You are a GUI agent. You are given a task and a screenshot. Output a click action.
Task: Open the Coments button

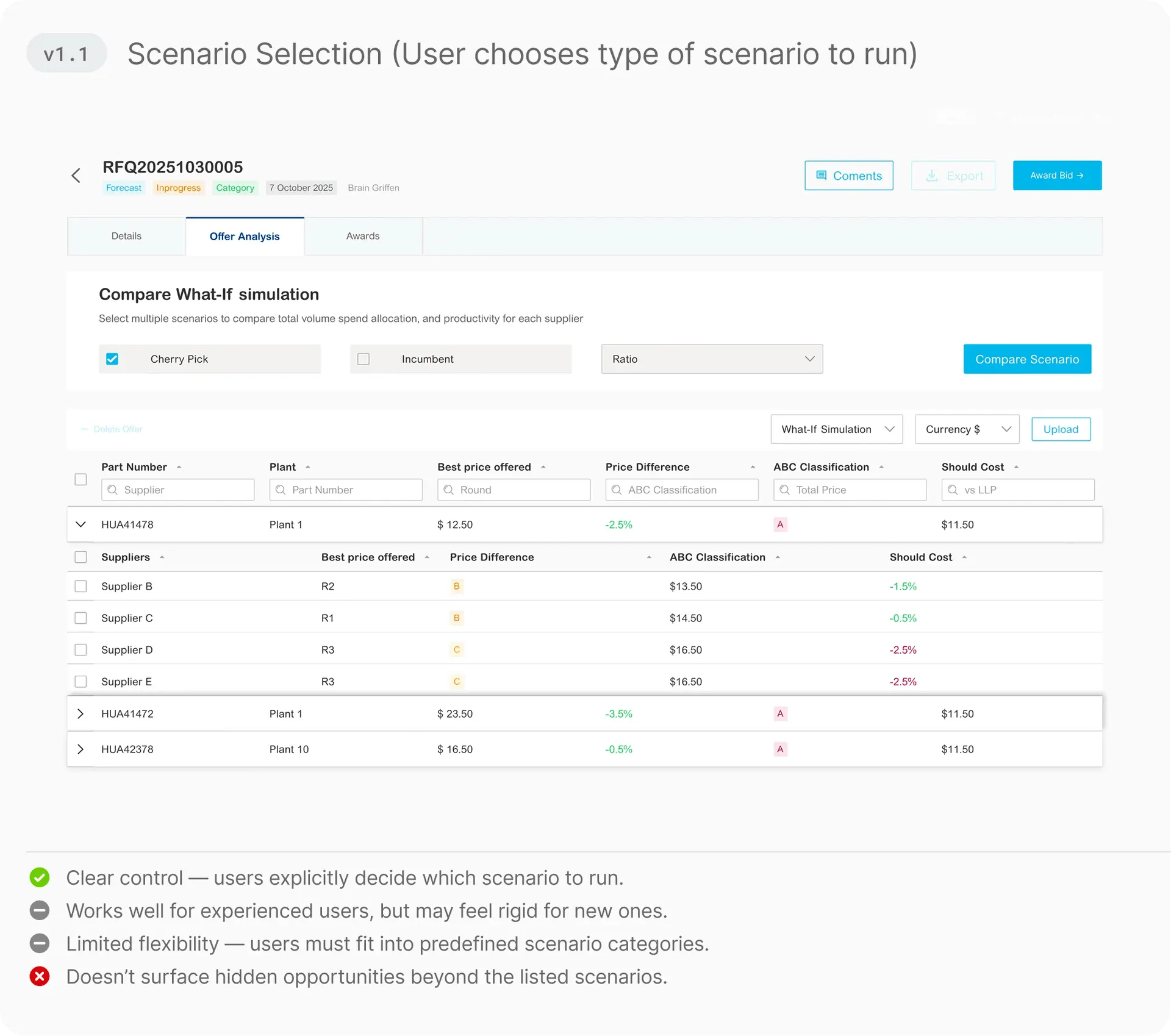tap(848, 176)
